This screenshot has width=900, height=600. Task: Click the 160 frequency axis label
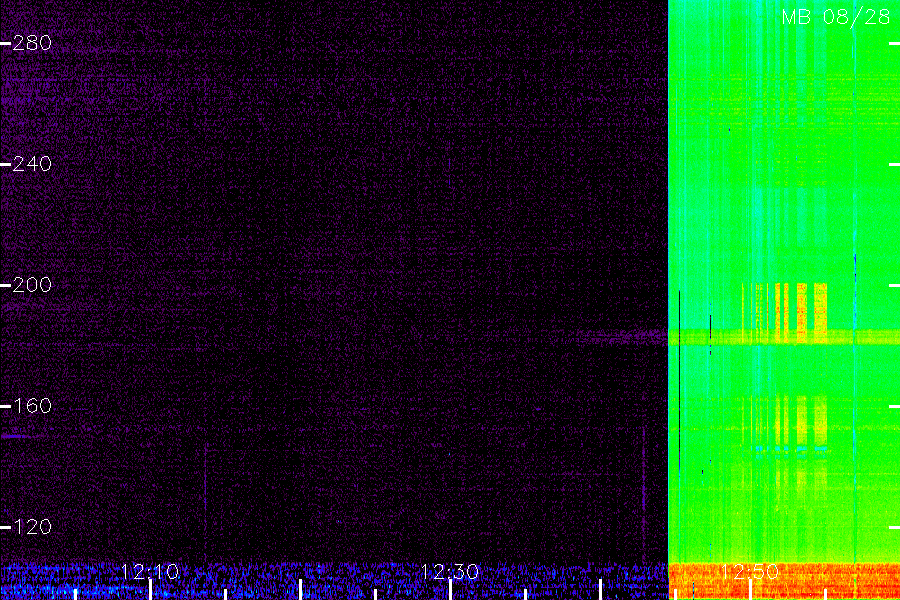click(x=32, y=406)
